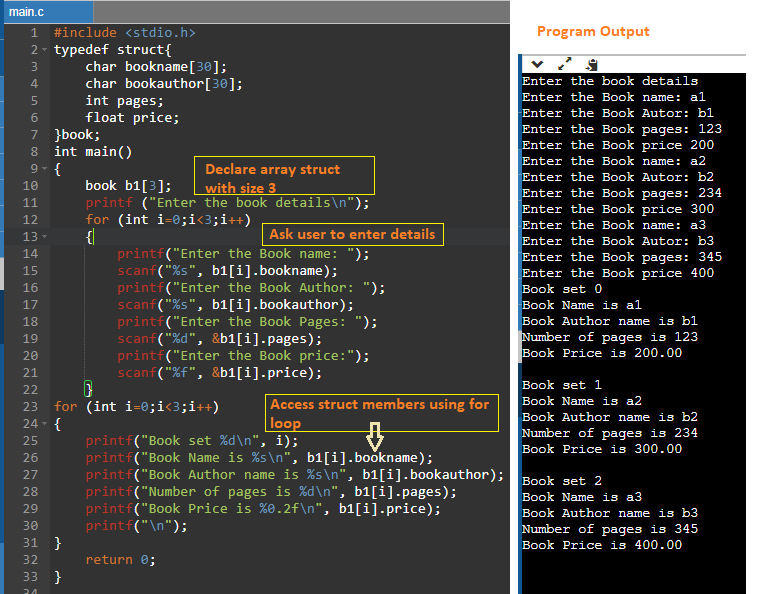Viewport: 766px width, 594px height.
Task: Click the printf "Number of pages is %d\n" line
Action: tap(271, 492)
